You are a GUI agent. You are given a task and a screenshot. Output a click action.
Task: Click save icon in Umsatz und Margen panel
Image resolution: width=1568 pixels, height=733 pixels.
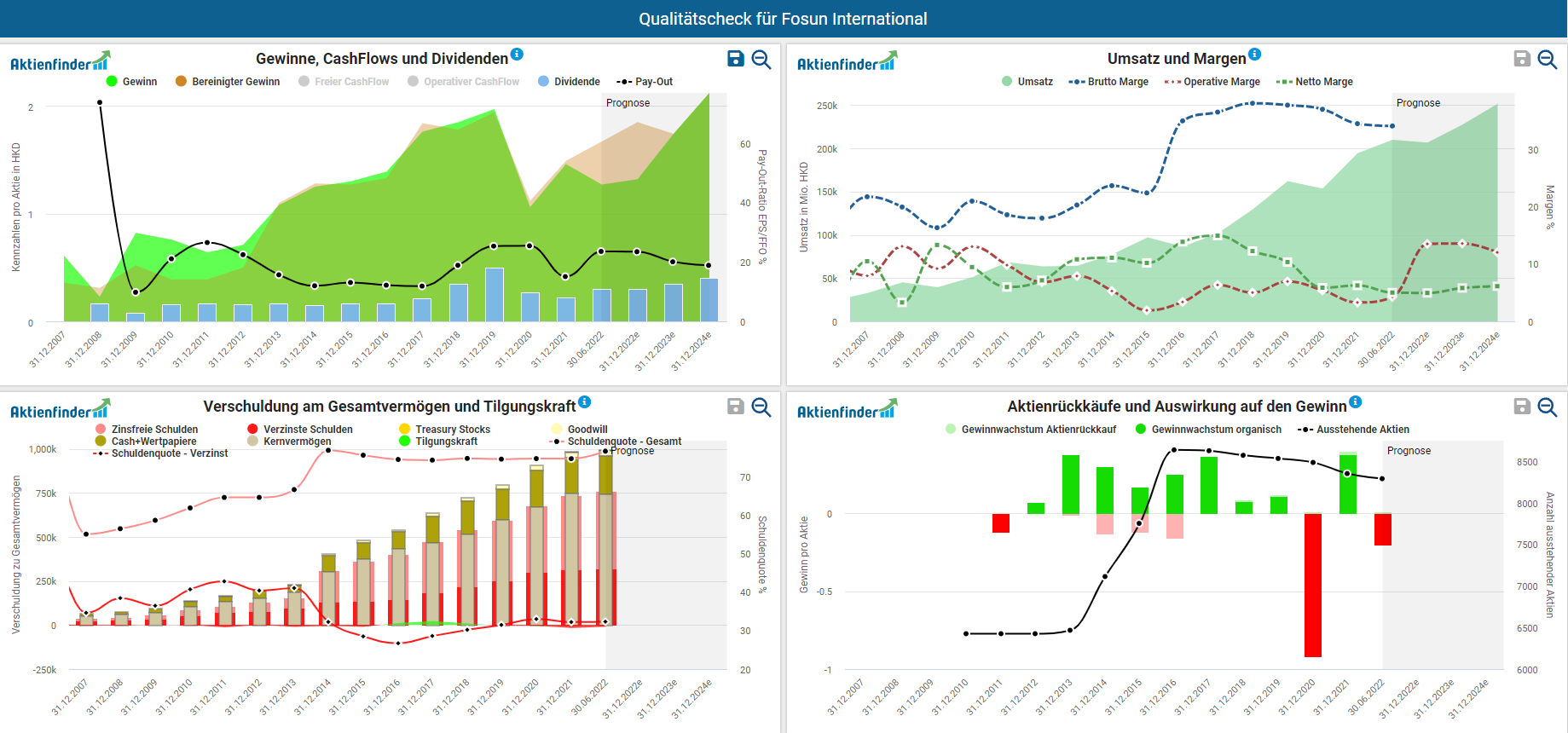[x=1522, y=59]
